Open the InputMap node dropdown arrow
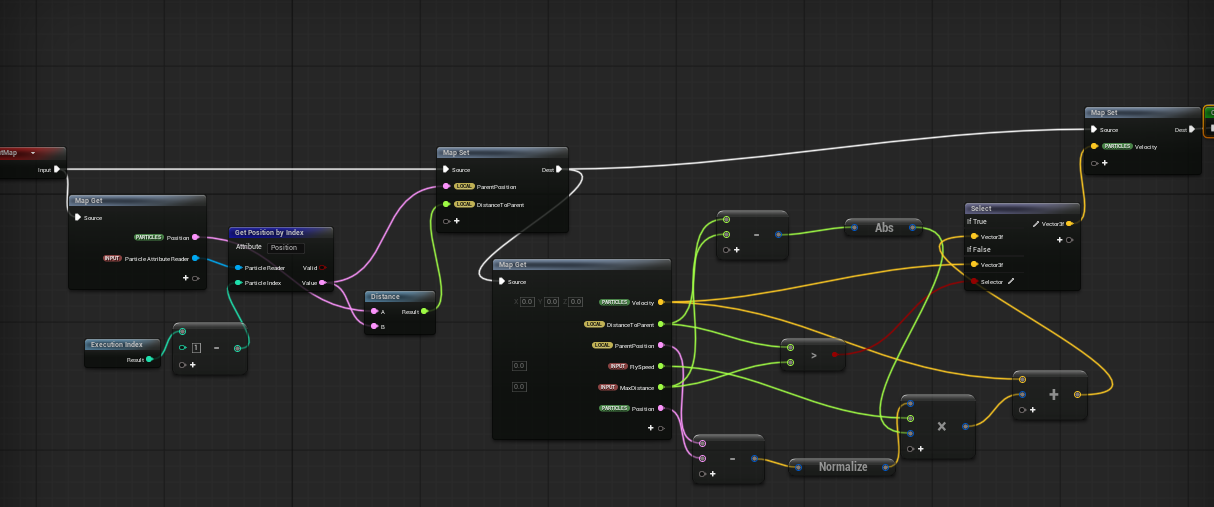 click(33, 153)
